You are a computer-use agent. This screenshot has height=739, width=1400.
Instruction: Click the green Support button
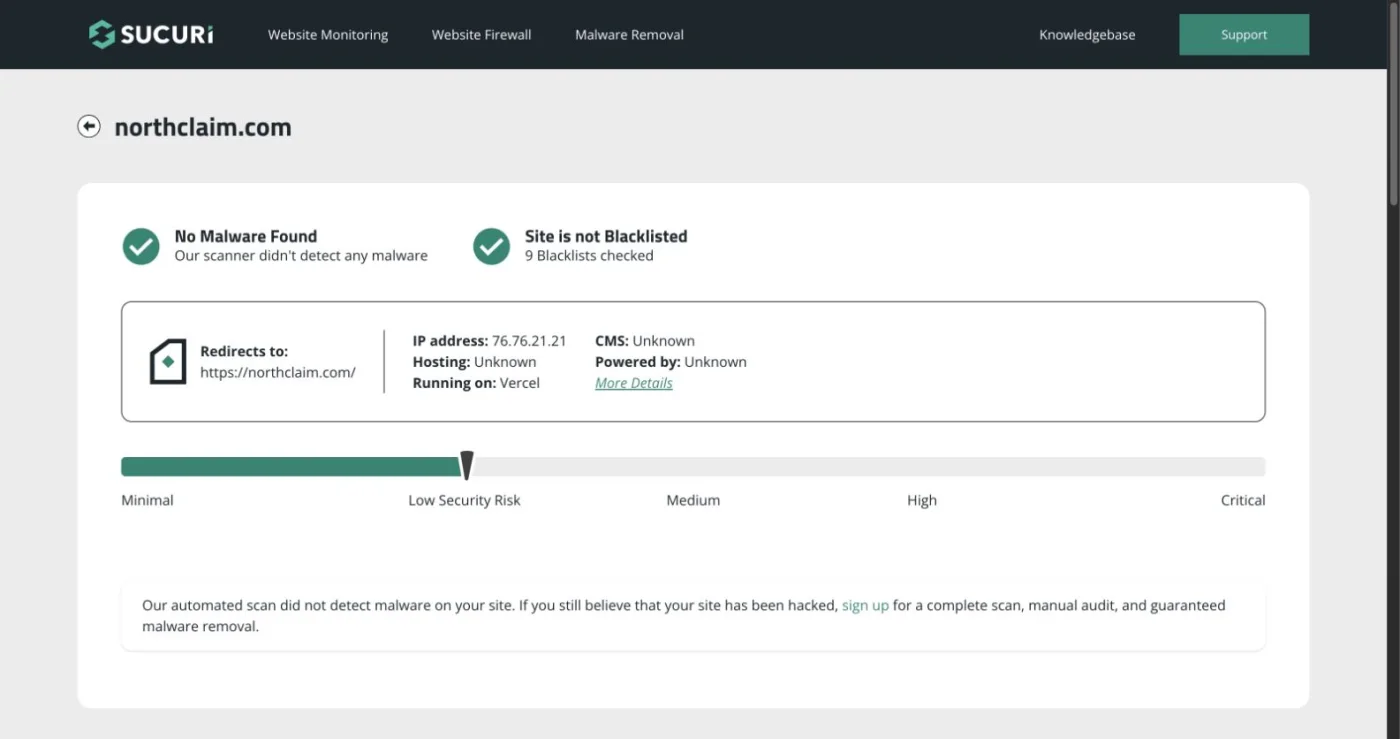click(1244, 34)
